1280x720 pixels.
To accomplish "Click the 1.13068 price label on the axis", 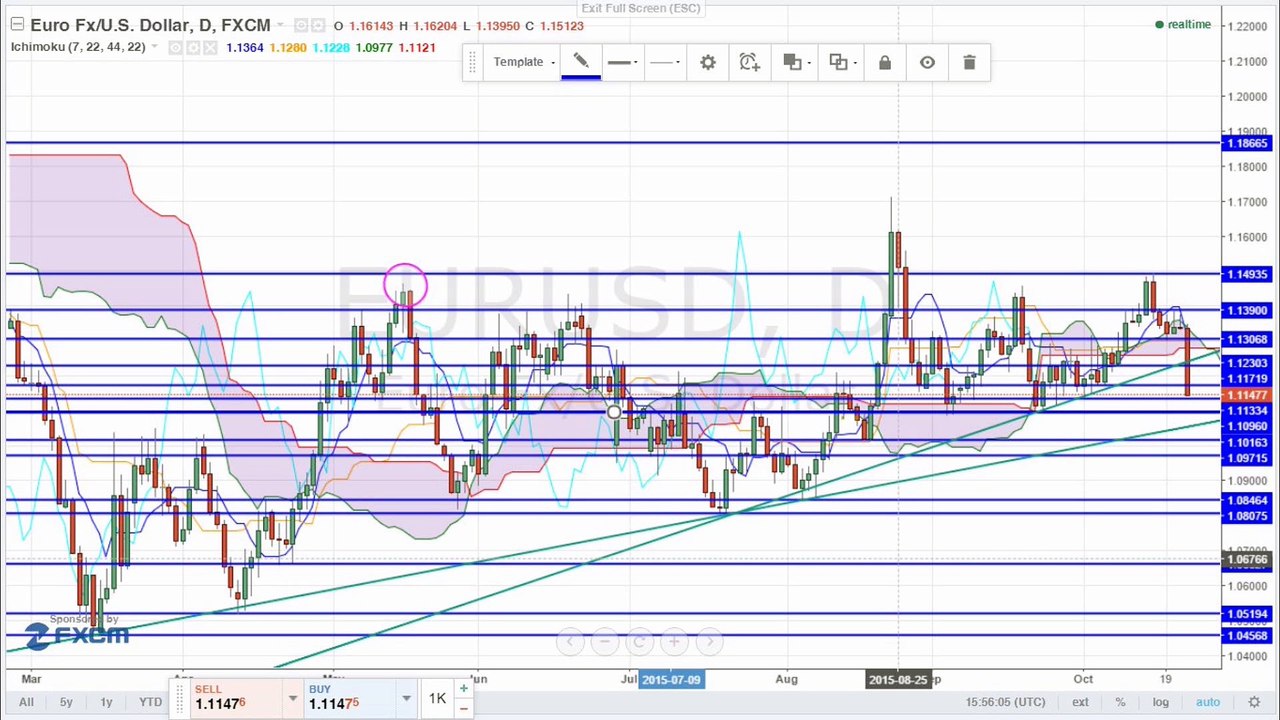I will (x=1247, y=340).
